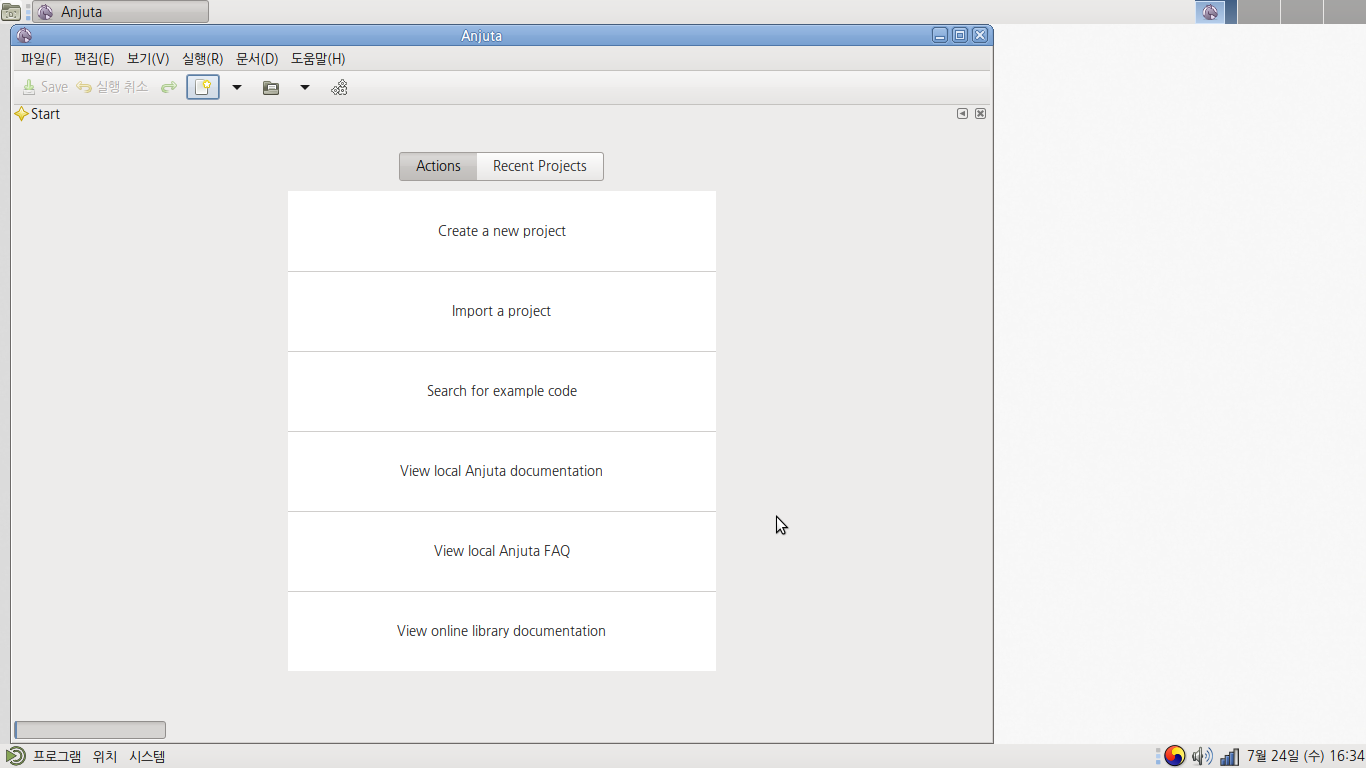Open the 실행(R) menu

pyautogui.click(x=202, y=59)
